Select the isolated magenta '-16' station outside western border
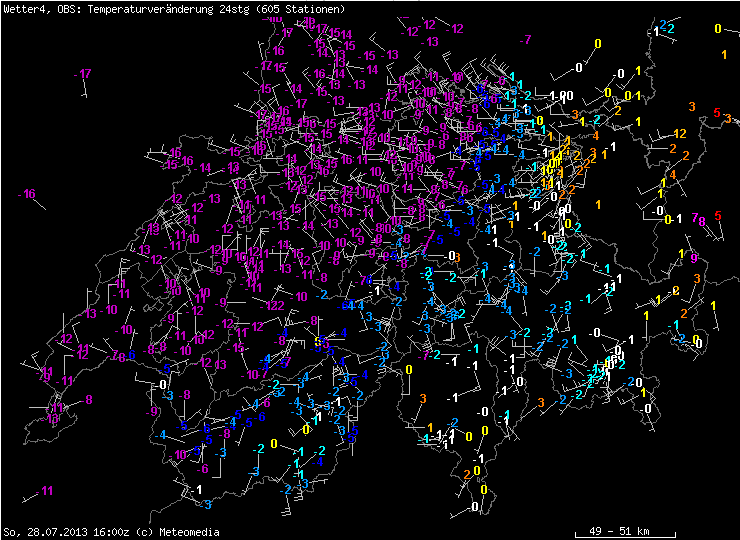Image resolution: width=740 pixels, height=540 pixels. [27, 194]
